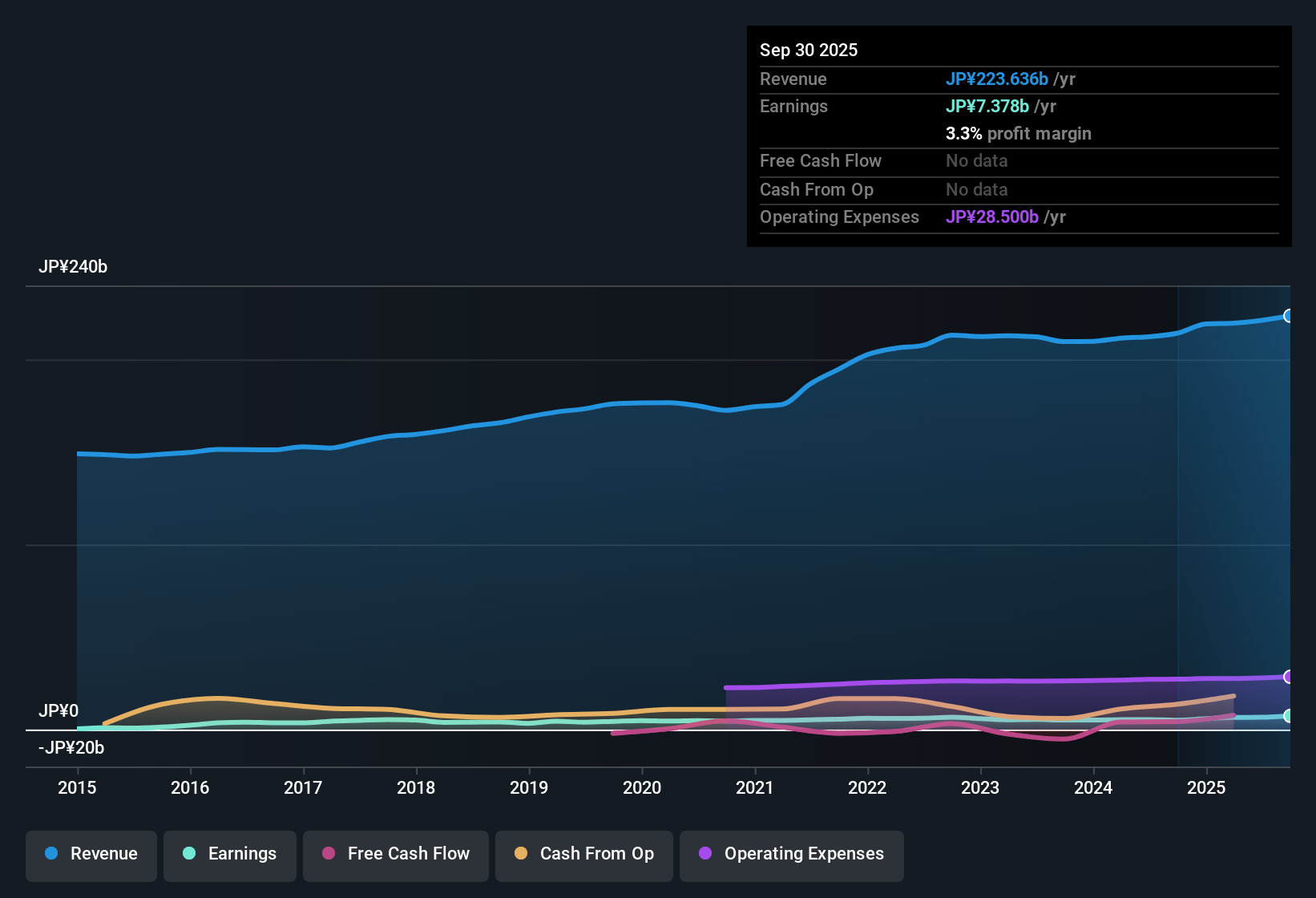Click the Revenue endpoint marker on the chart

(1289, 316)
